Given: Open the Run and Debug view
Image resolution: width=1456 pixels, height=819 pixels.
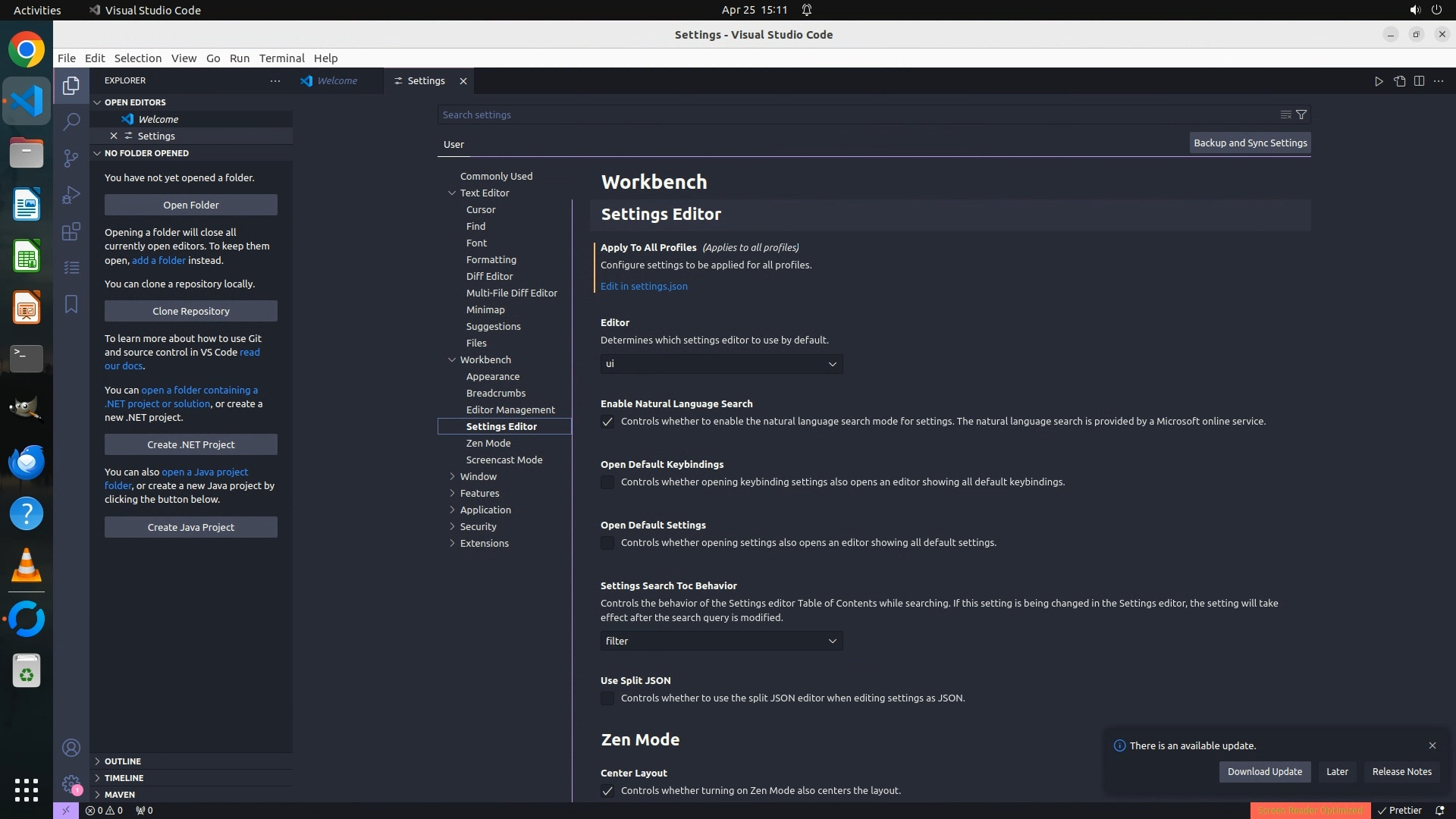Looking at the screenshot, I should pos(71,195).
